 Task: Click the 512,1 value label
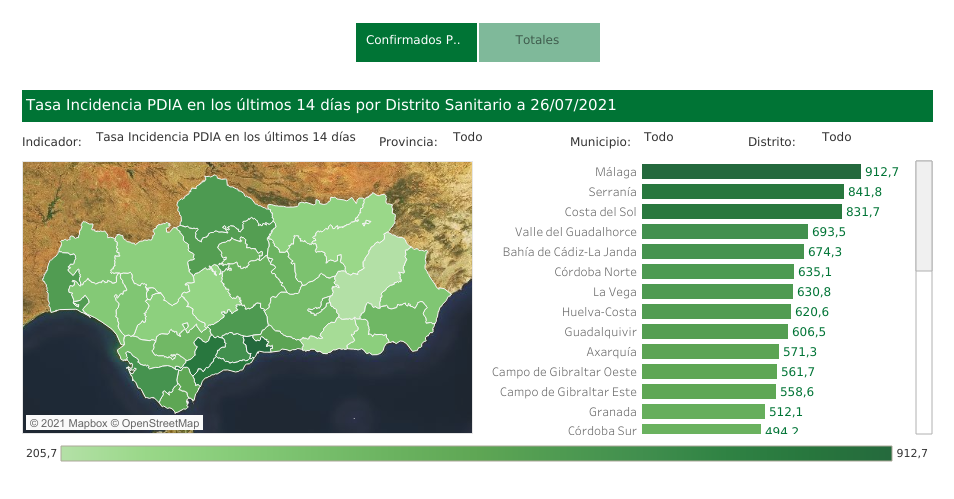click(785, 412)
